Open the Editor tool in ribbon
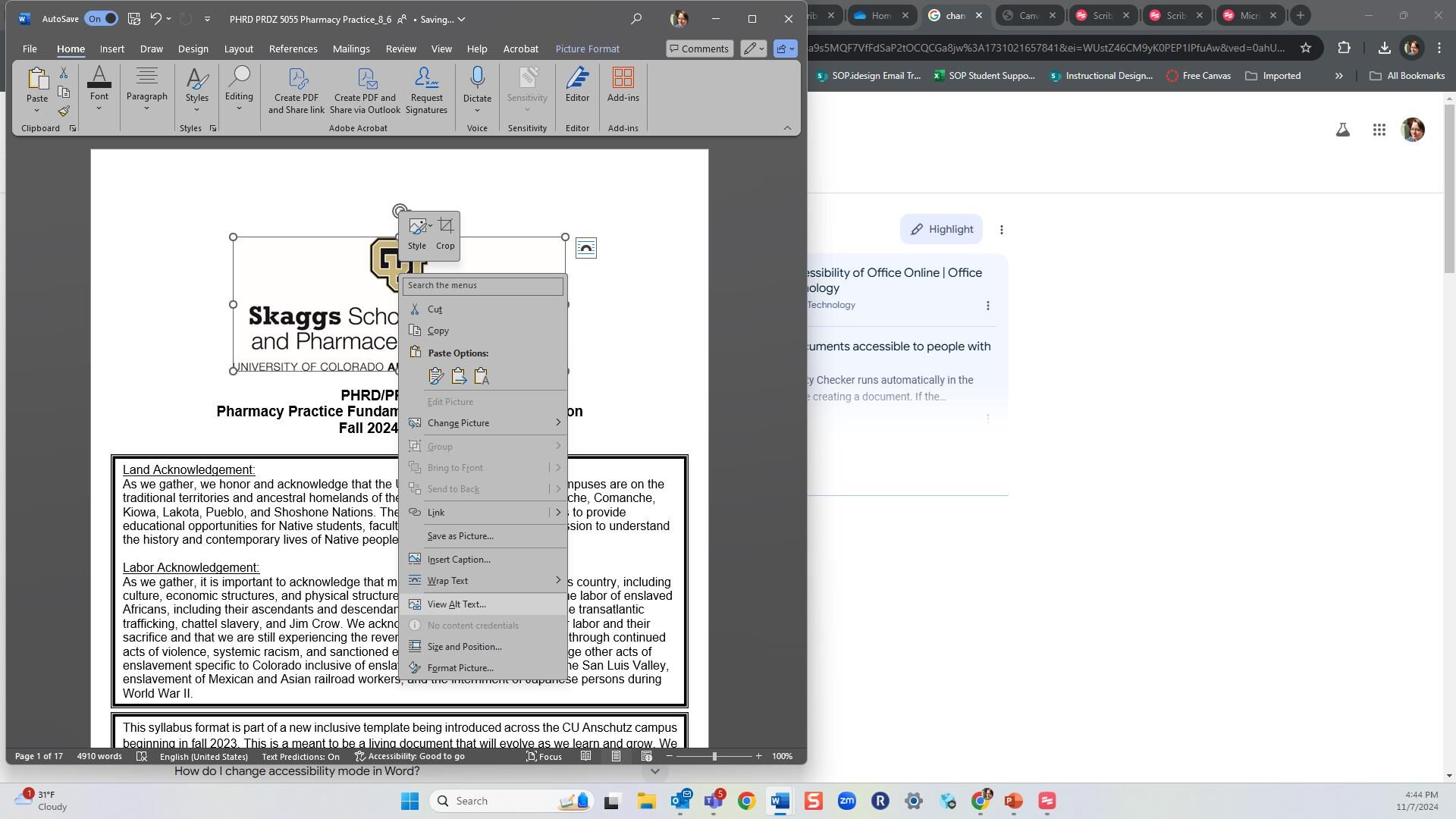Screen dimensions: 1456x819 [577, 86]
